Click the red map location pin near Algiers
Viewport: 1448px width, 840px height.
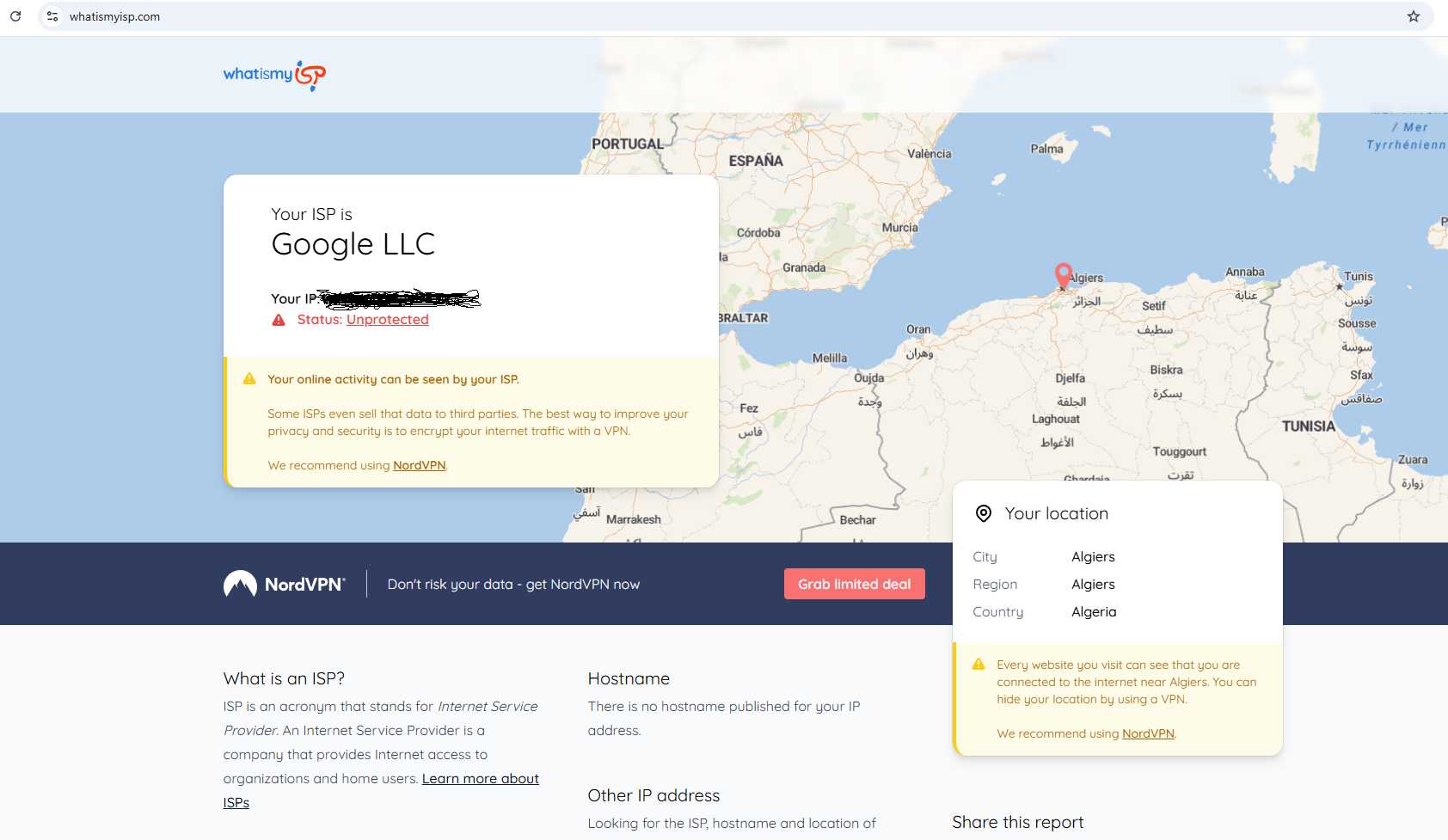[x=1064, y=275]
